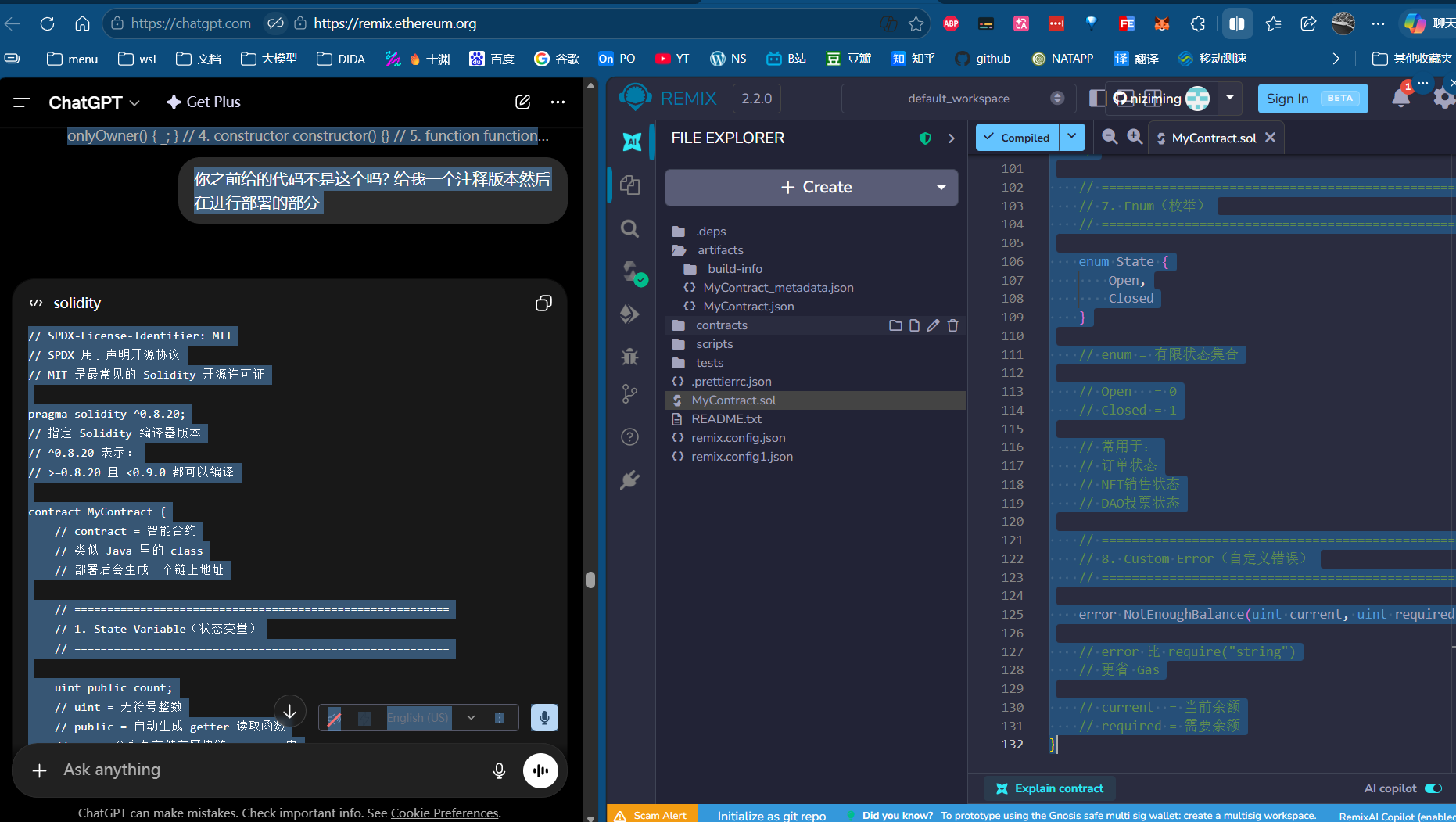1456x822 pixels.
Task: Copy the solidity code block in ChatGPT
Action: point(543,303)
